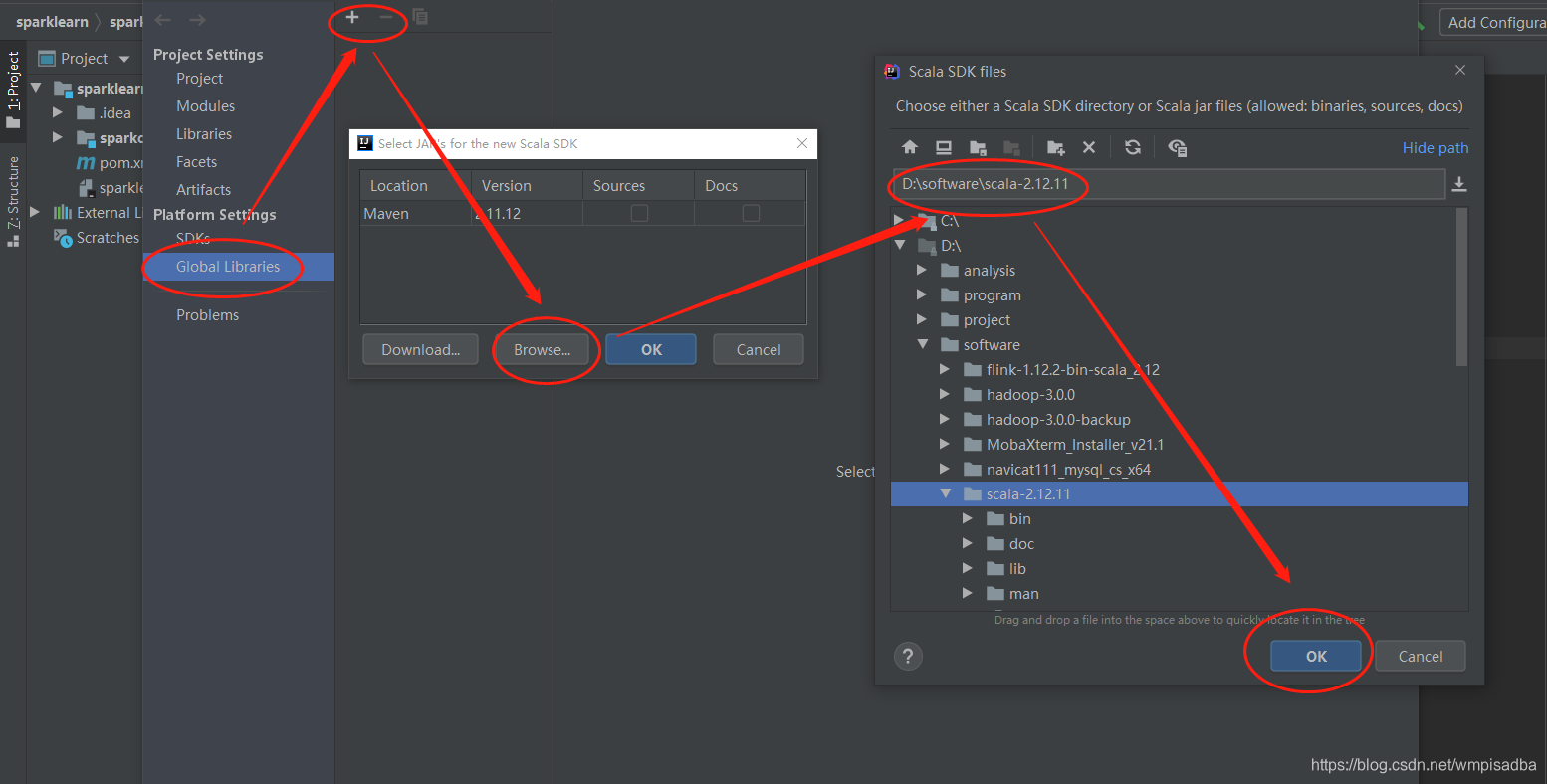Image resolution: width=1547 pixels, height=784 pixels.
Task: Close the Scala SDK files dialog
Action: 1460,70
